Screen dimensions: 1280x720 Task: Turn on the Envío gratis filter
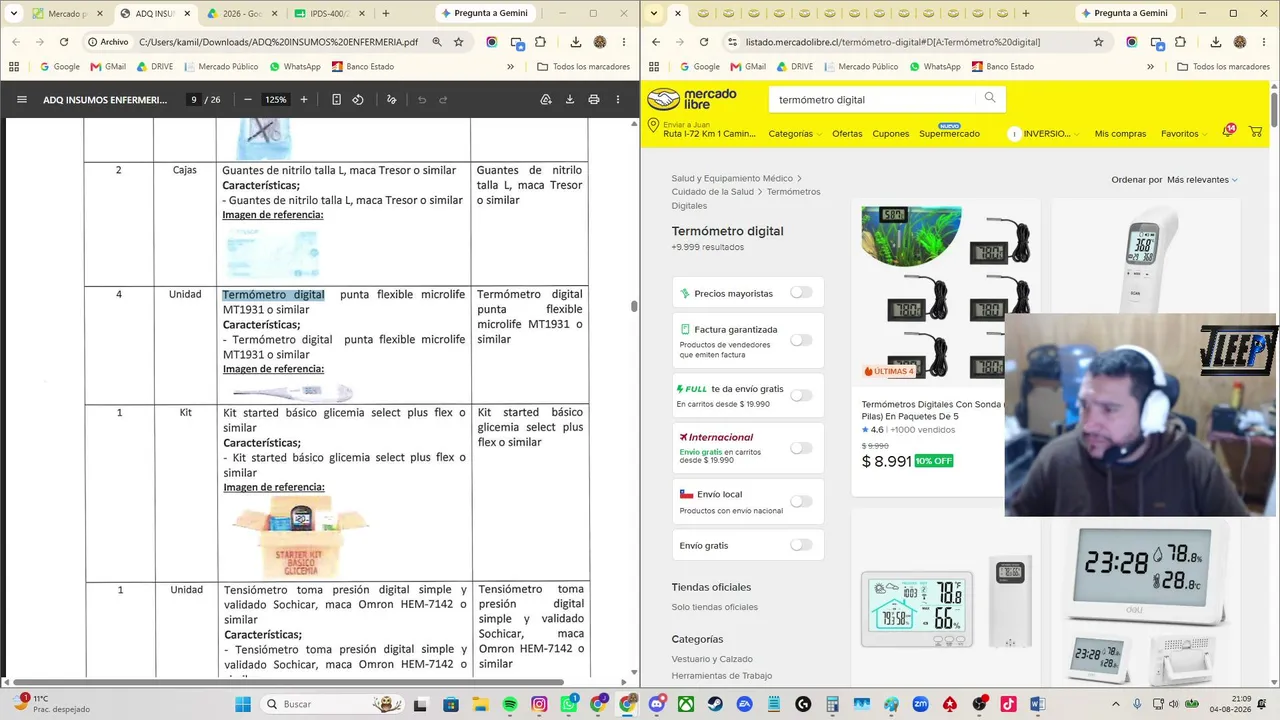[x=801, y=545]
